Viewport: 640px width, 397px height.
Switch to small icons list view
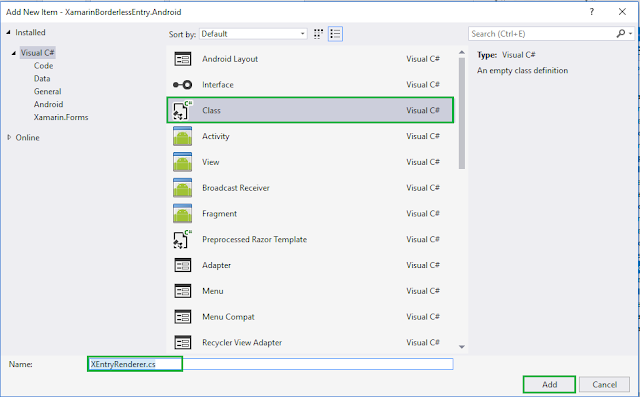(x=335, y=34)
